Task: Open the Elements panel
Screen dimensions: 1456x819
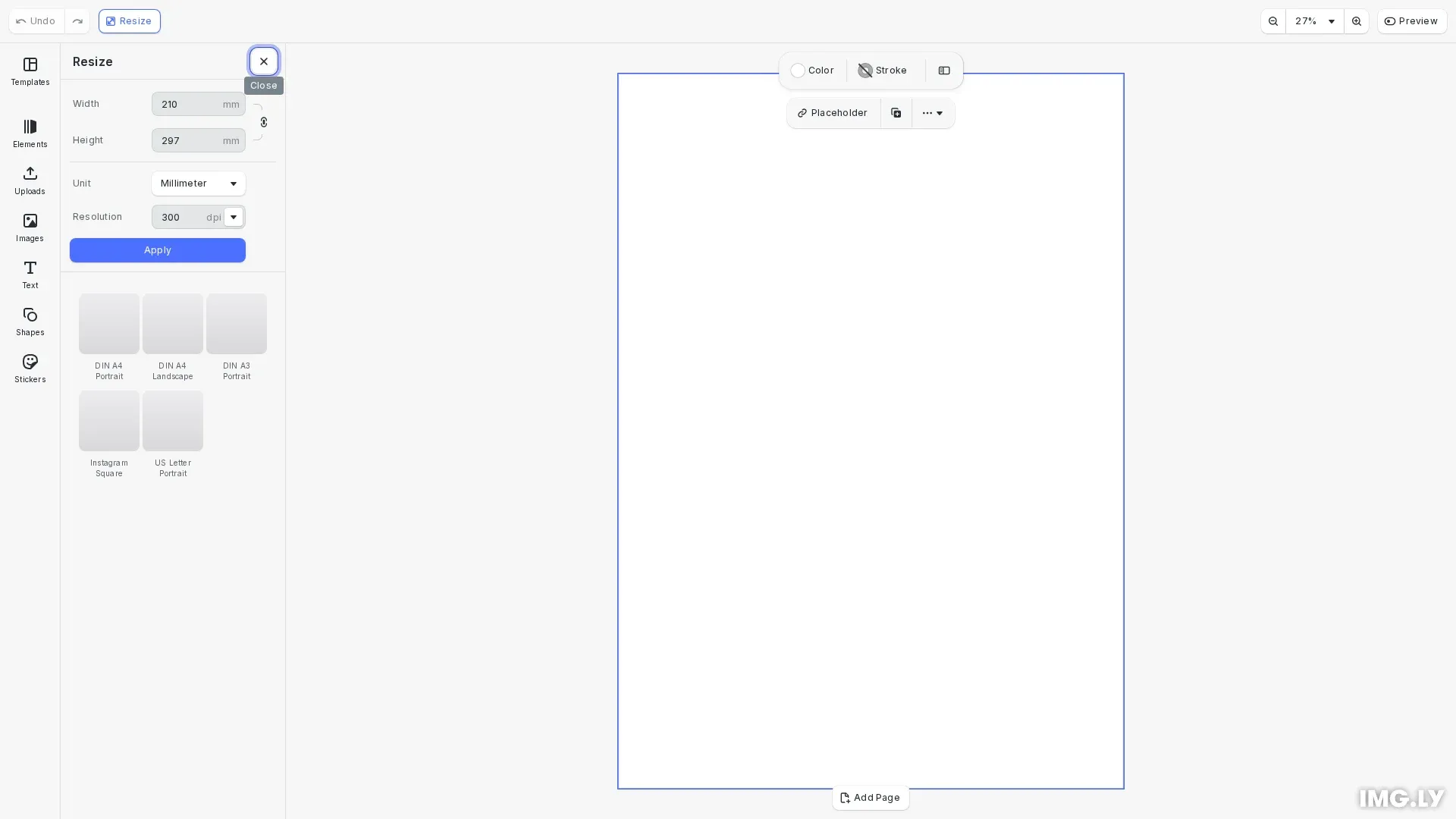Action: pyautogui.click(x=30, y=133)
